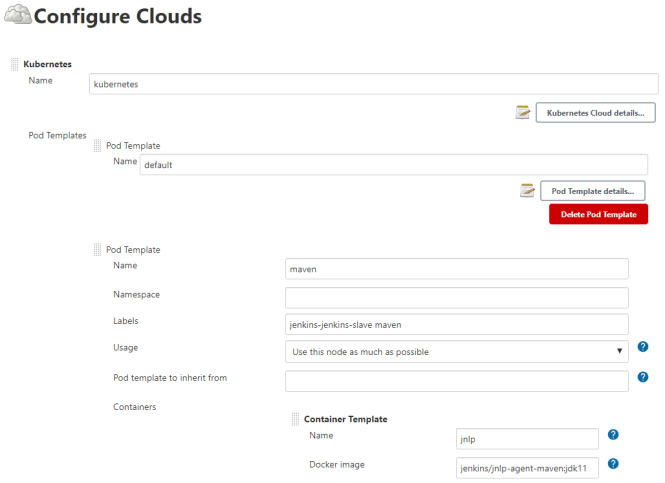
Task: Open Pod Template details
Action: (x=592, y=191)
